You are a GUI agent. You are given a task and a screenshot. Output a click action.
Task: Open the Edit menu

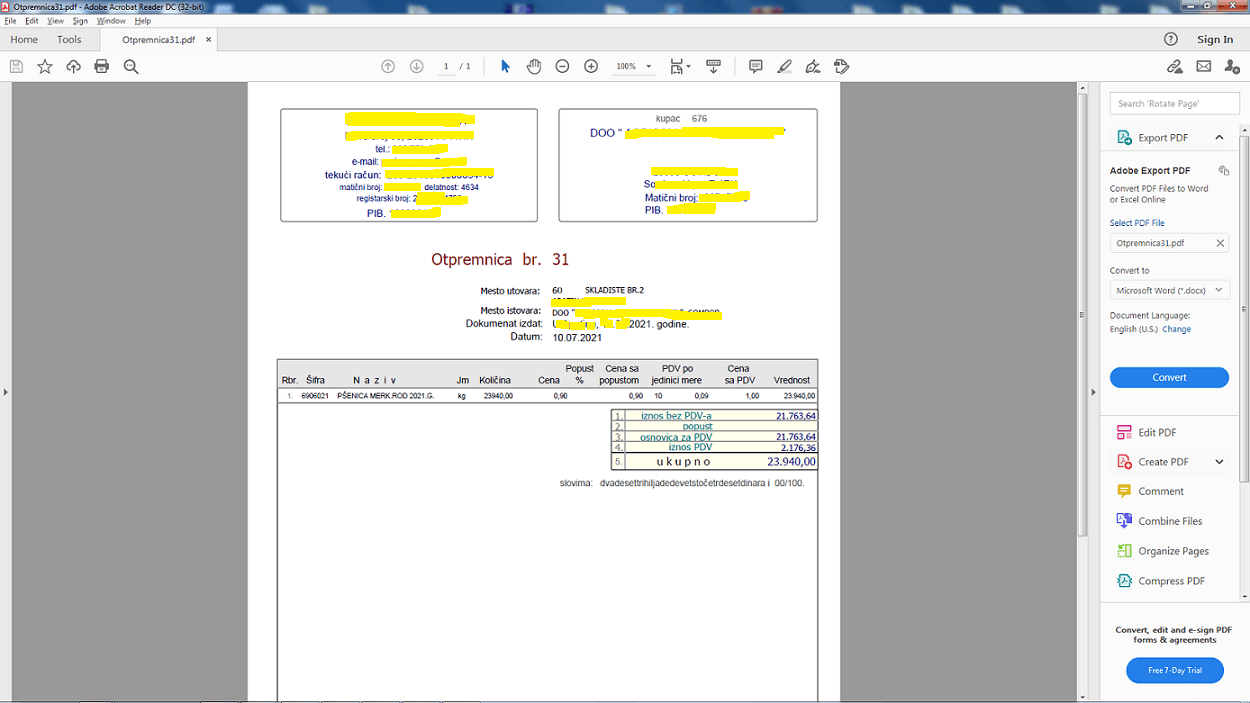coord(32,21)
